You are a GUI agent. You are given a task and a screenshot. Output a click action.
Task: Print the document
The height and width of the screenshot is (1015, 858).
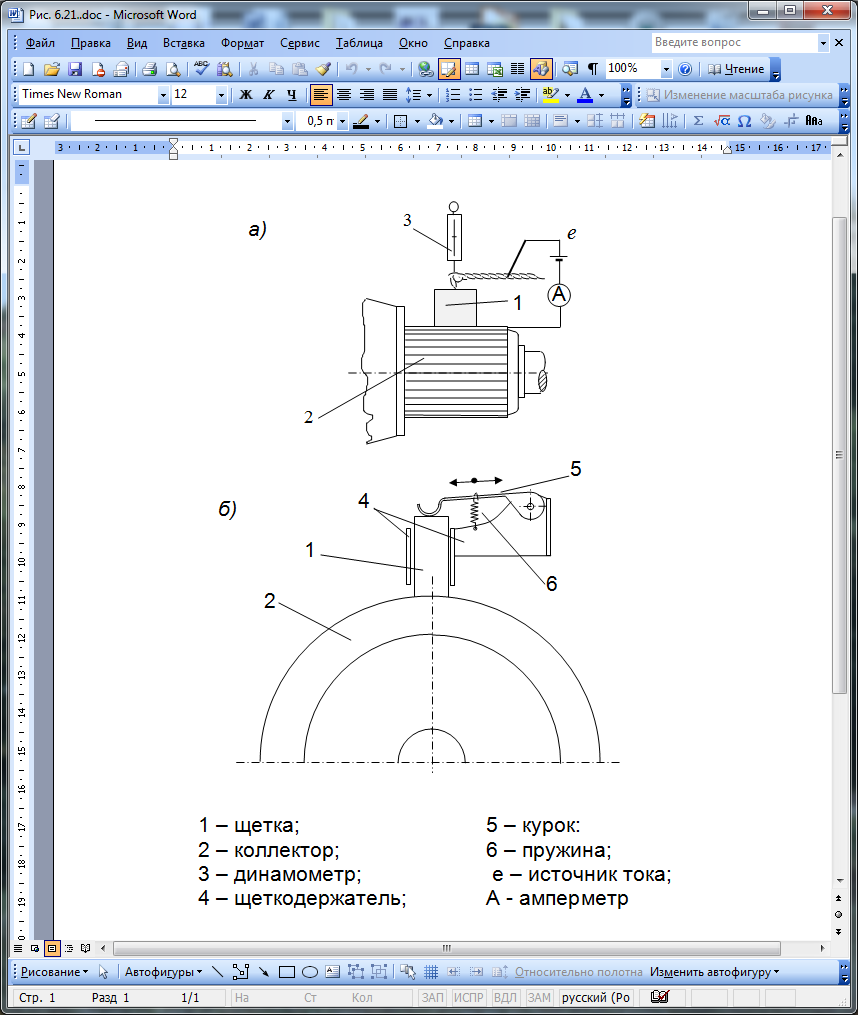[x=150, y=69]
